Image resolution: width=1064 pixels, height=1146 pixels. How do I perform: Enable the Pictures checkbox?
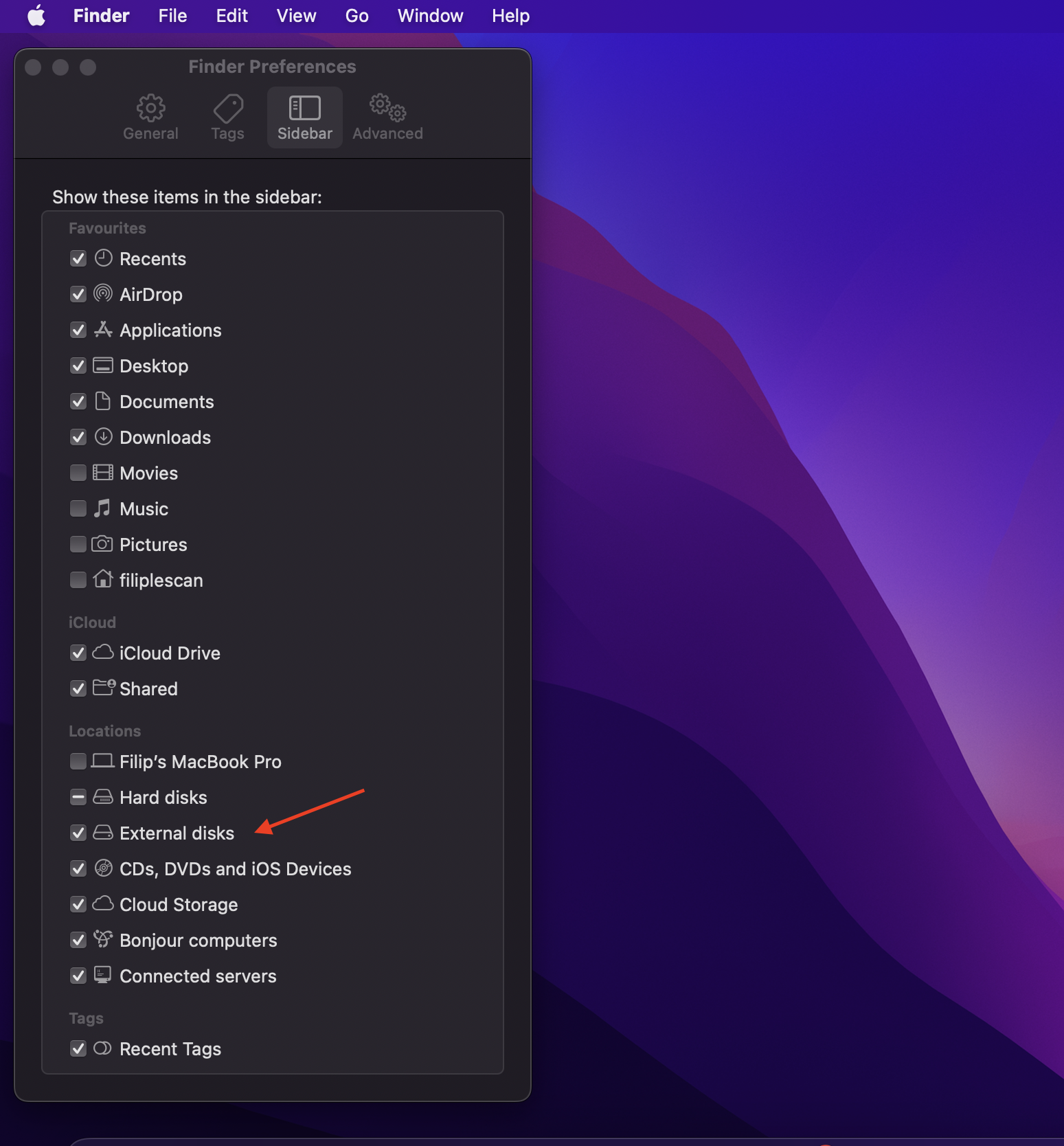coord(78,544)
